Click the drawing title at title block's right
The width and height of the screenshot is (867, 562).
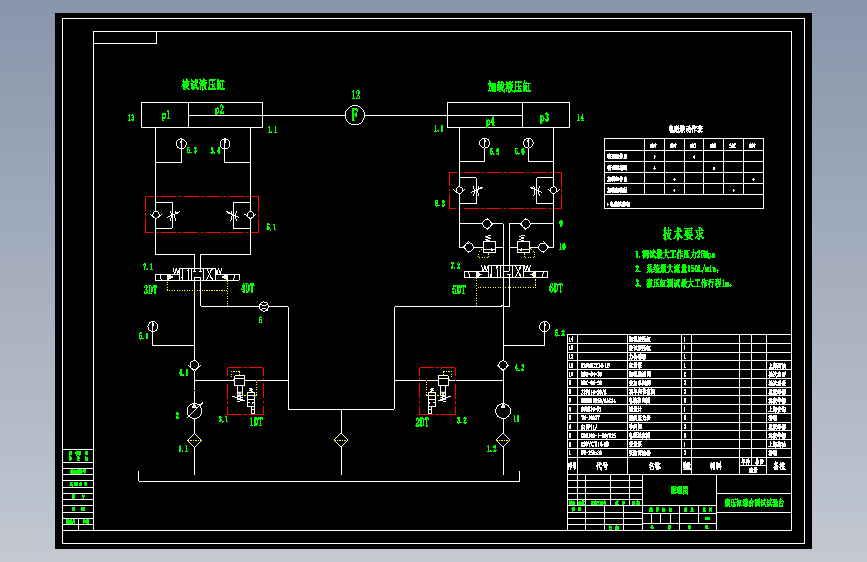pyautogui.click(x=754, y=503)
